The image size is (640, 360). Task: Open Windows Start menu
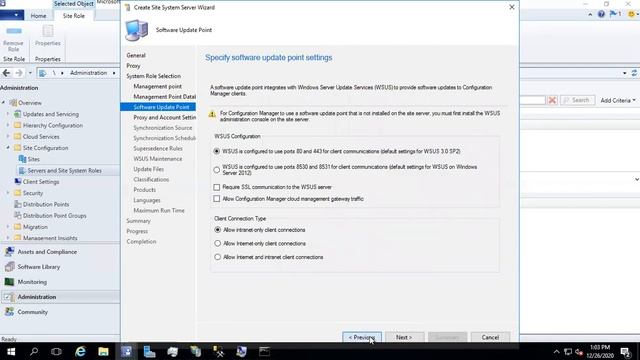(11, 351)
